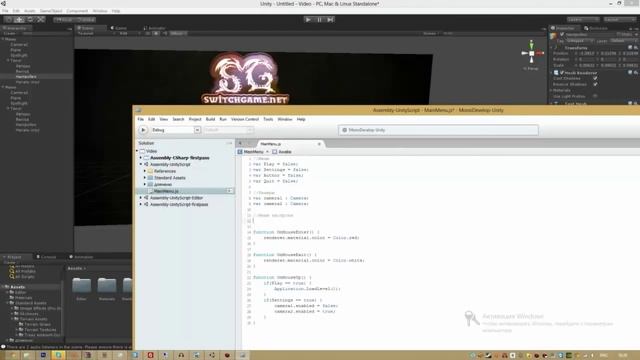Open the Create button in Hierarchy panel
Viewport: 640px width, 360px height.
tap(10, 33)
